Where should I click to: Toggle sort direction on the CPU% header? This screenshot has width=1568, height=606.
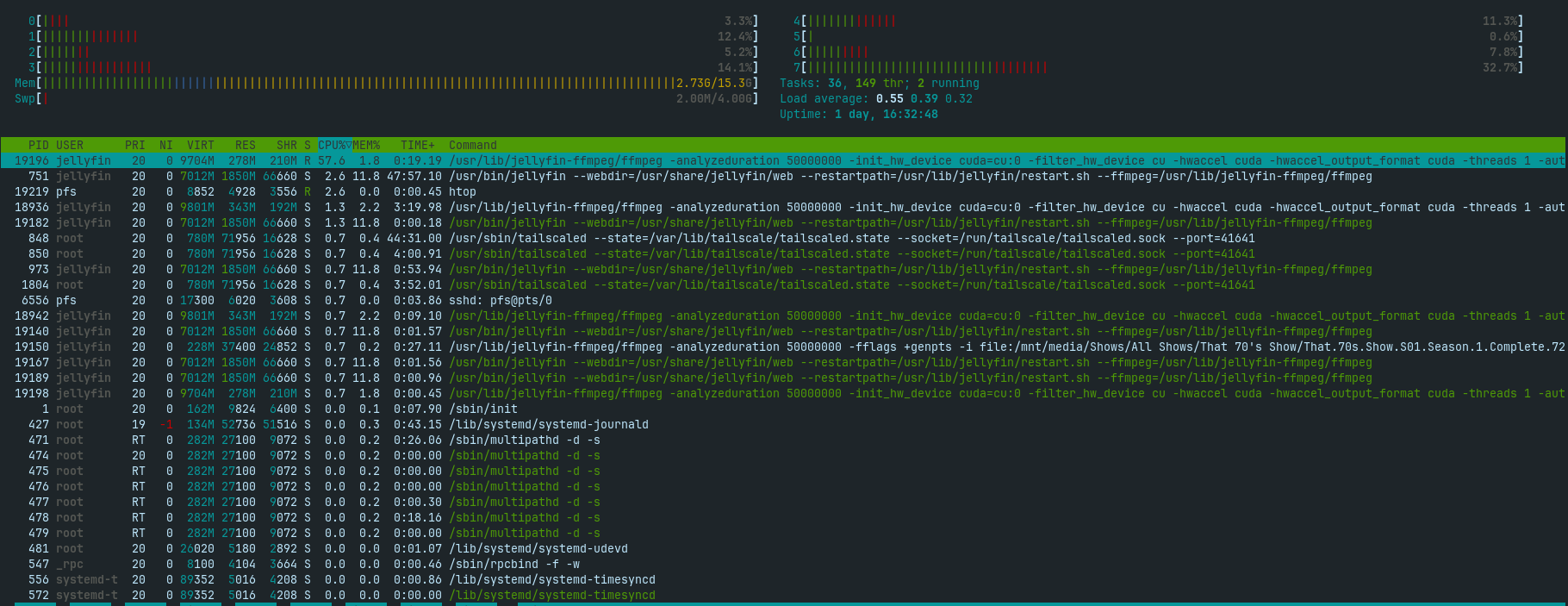pos(334,145)
